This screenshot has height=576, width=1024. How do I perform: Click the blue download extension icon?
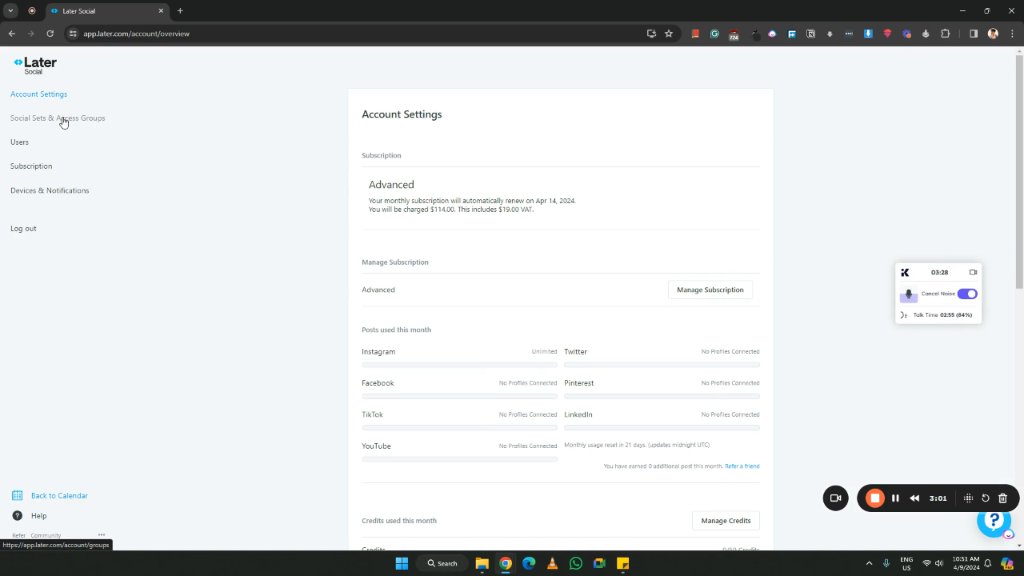868,34
